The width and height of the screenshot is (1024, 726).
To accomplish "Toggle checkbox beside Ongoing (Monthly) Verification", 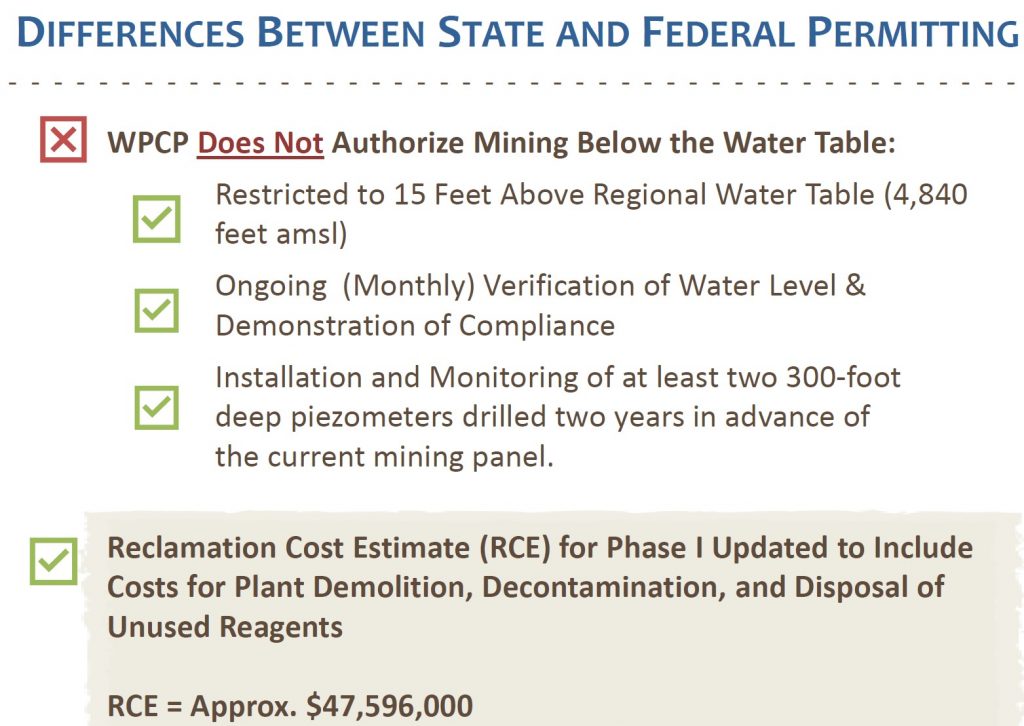I will click(x=157, y=311).
